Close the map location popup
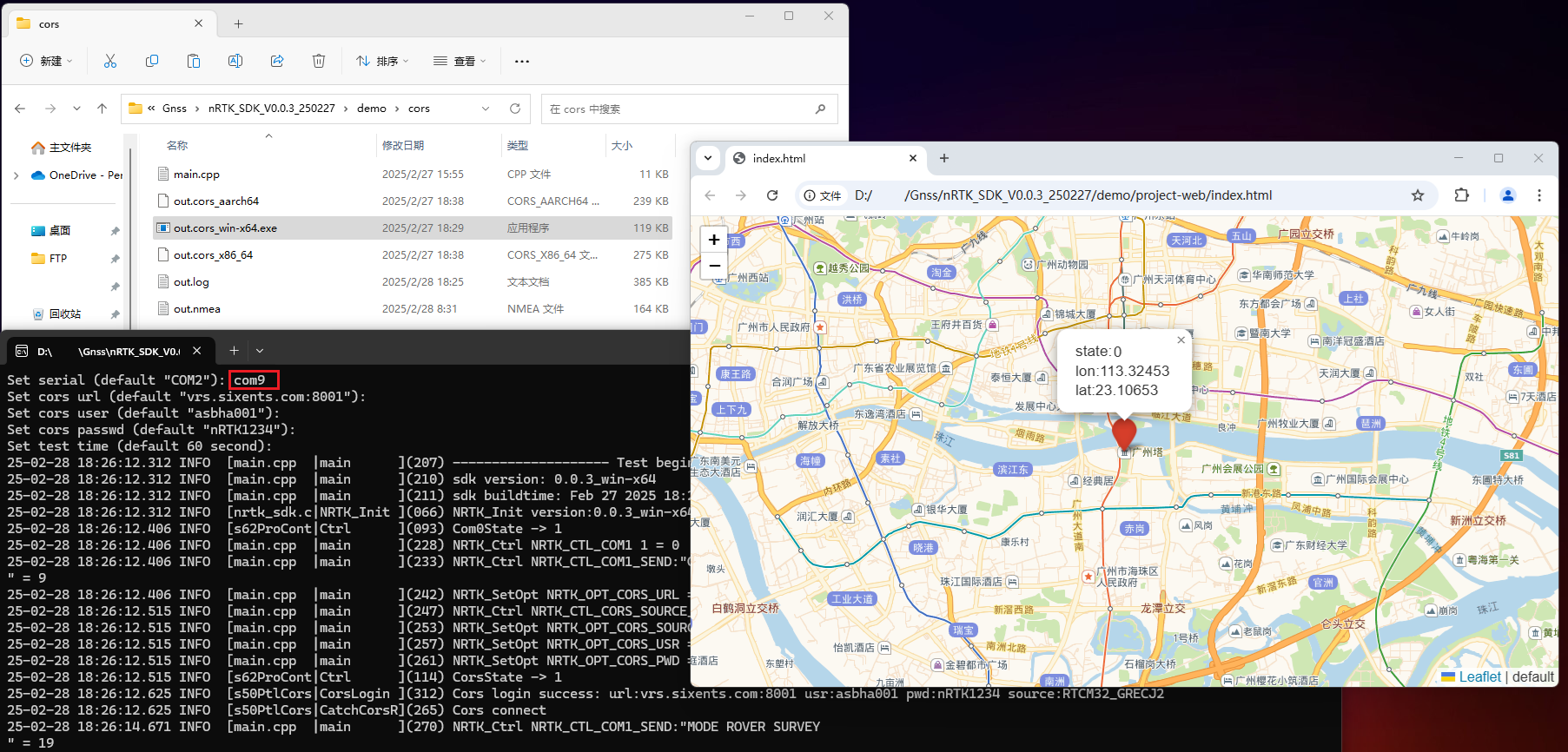The image size is (1568, 752). pos(1181,340)
